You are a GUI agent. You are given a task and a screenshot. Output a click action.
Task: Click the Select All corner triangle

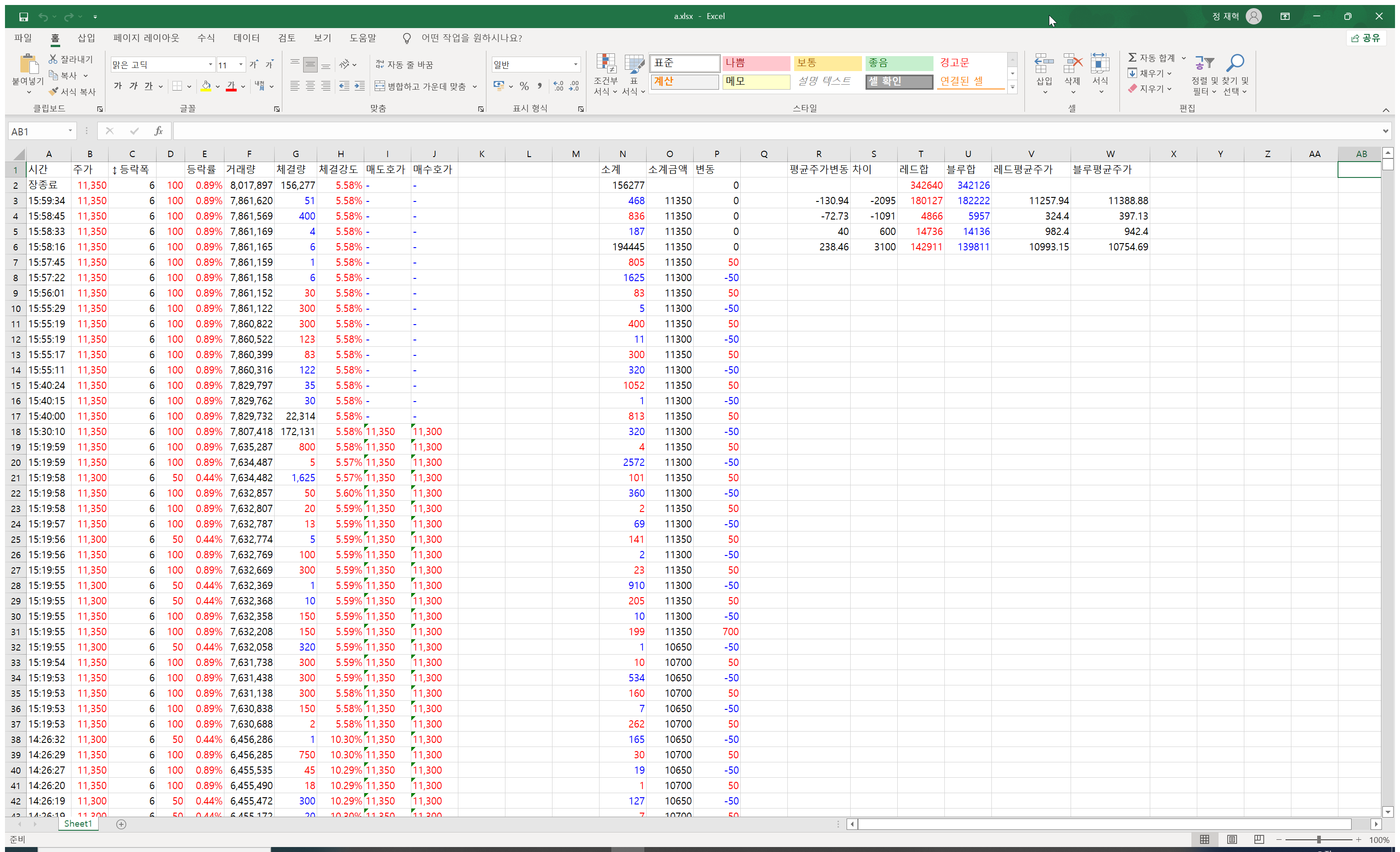click(x=19, y=154)
